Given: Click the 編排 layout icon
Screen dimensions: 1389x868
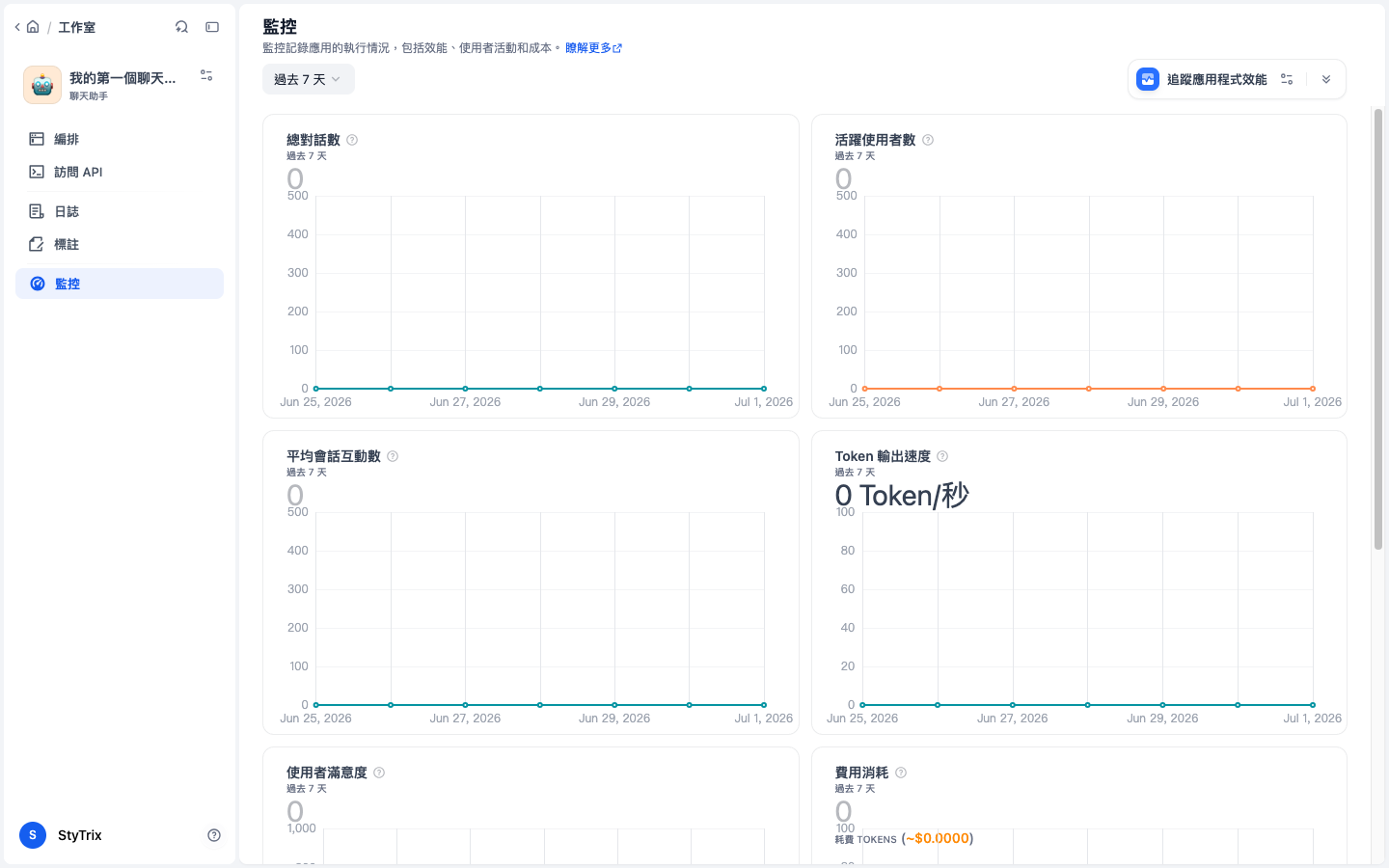Looking at the screenshot, I should 37,139.
